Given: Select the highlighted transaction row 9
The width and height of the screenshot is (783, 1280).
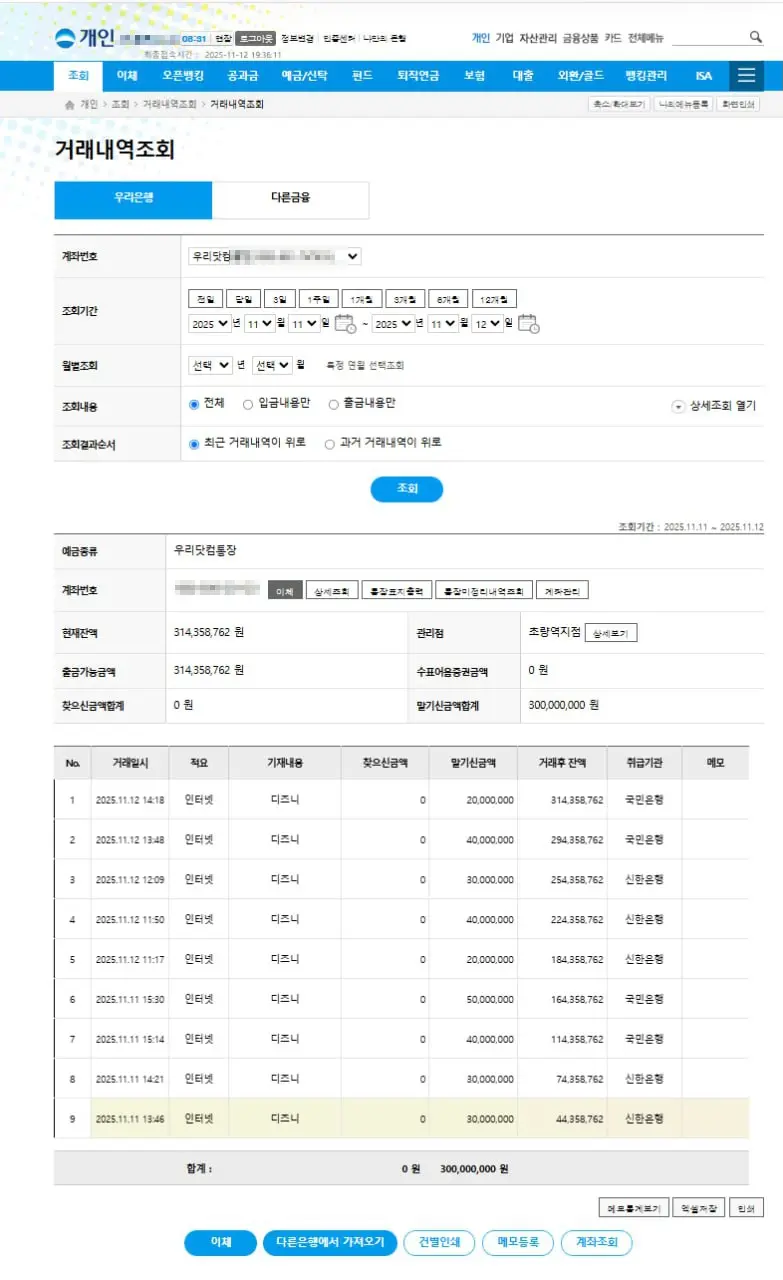Looking at the screenshot, I should (x=400, y=1118).
